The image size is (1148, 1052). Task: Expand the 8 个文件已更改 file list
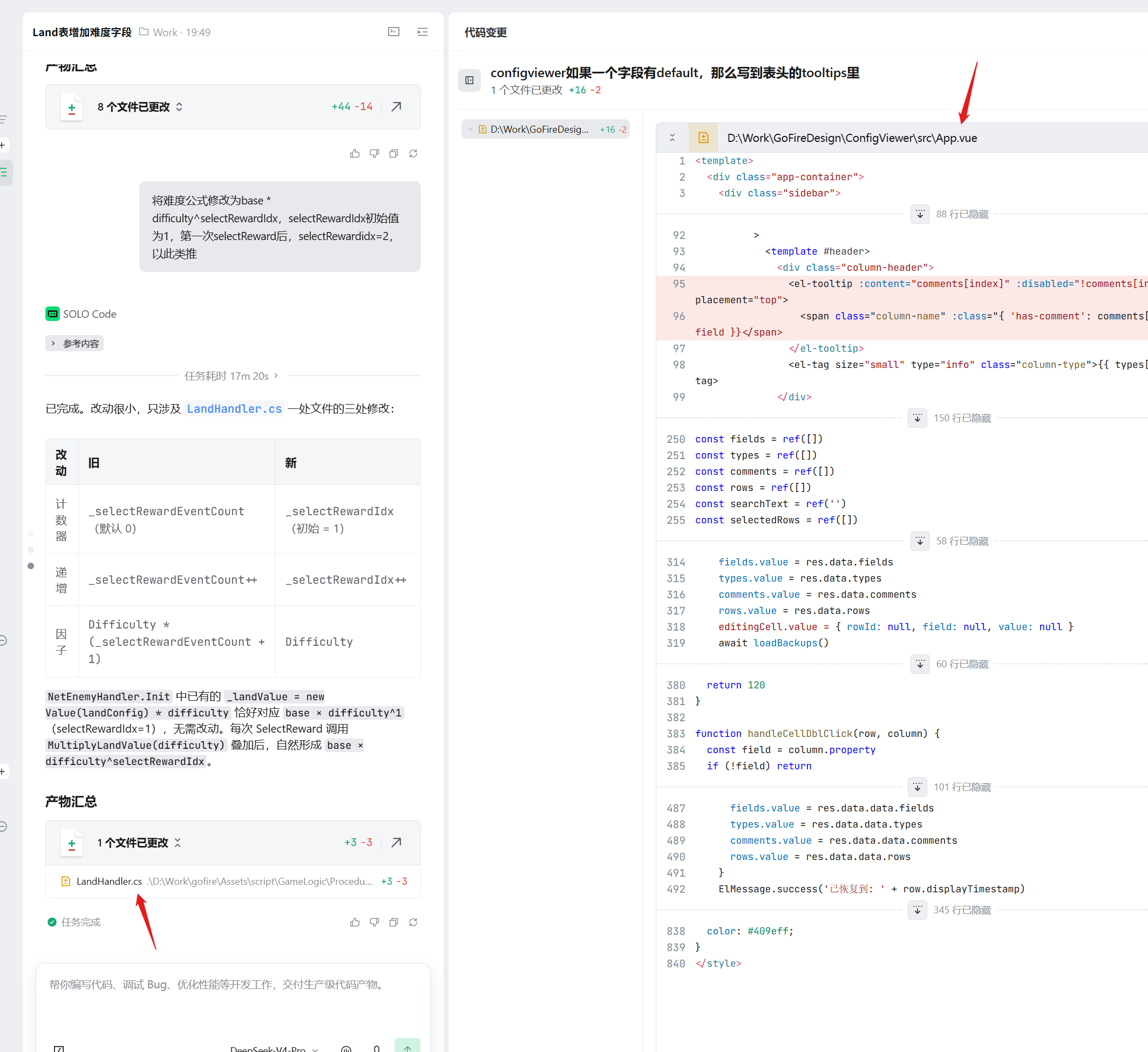coord(179,106)
